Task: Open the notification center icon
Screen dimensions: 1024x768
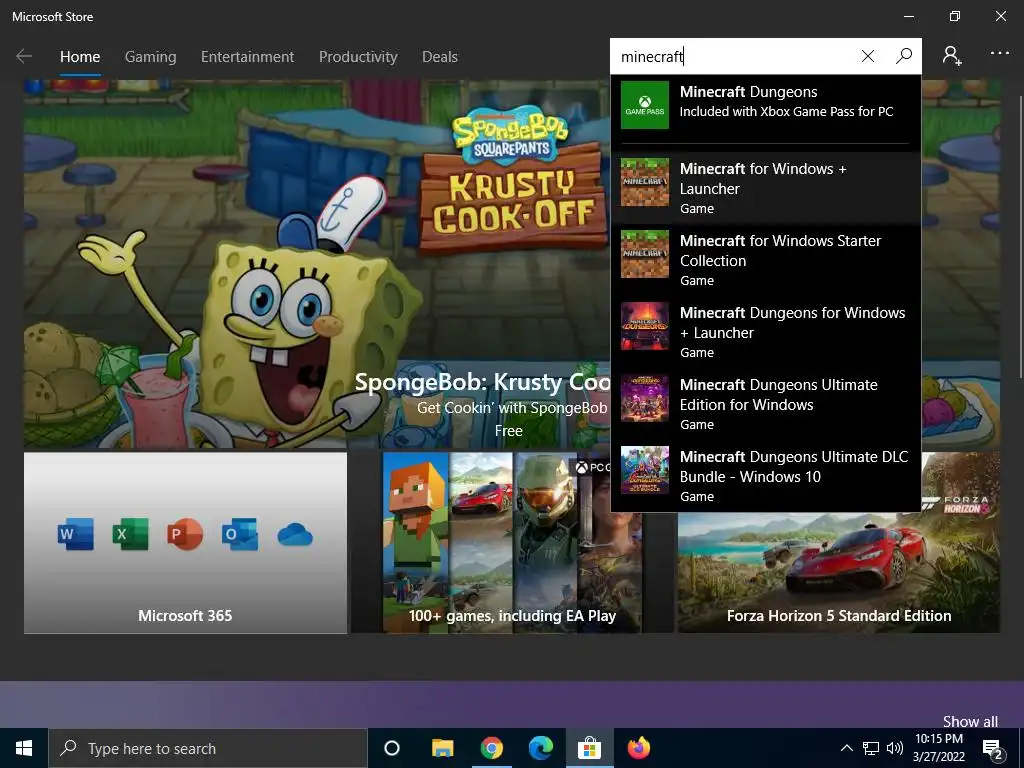Action: [993, 749]
